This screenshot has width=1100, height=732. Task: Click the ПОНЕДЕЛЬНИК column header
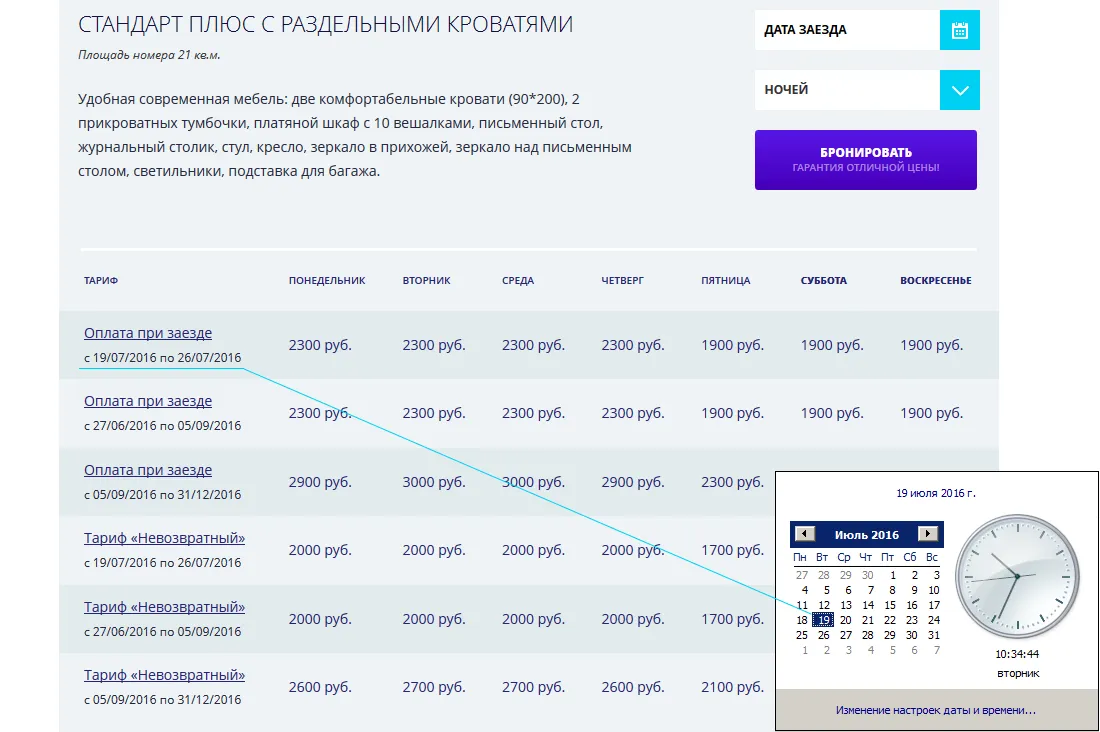pos(327,281)
